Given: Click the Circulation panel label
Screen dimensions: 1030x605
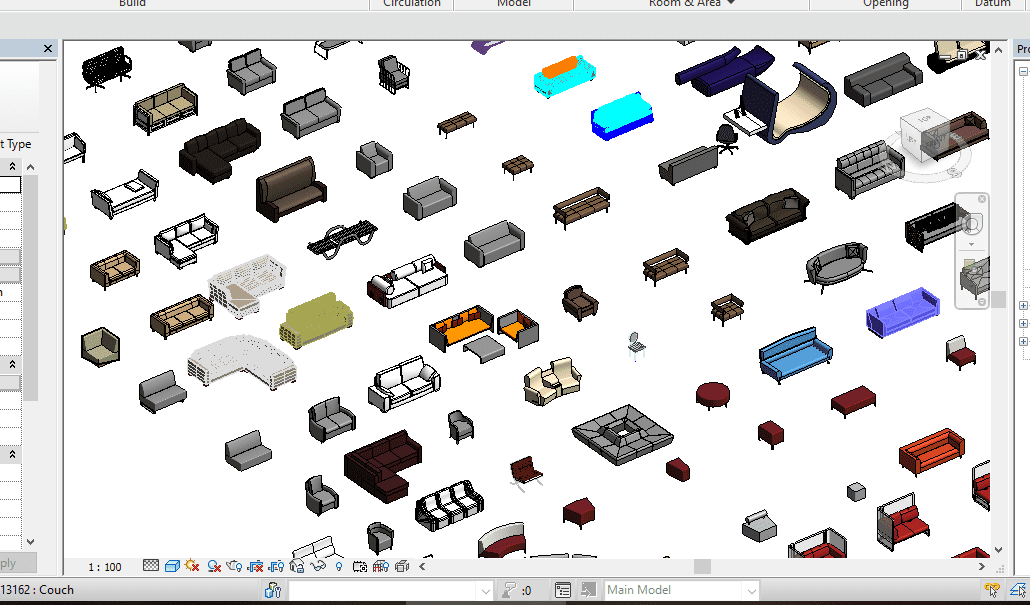Looking at the screenshot, I should pos(412,4).
